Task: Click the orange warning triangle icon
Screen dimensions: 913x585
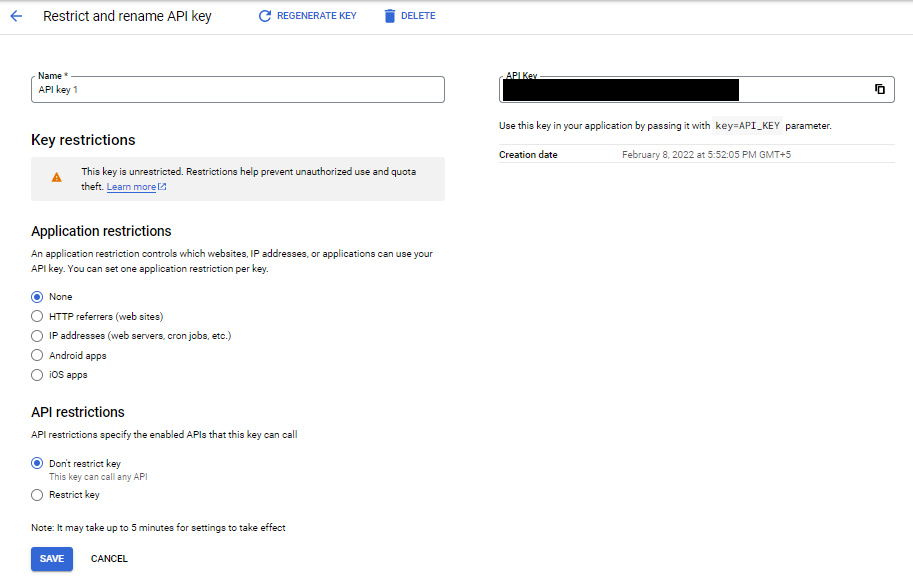Action: pyautogui.click(x=56, y=178)
